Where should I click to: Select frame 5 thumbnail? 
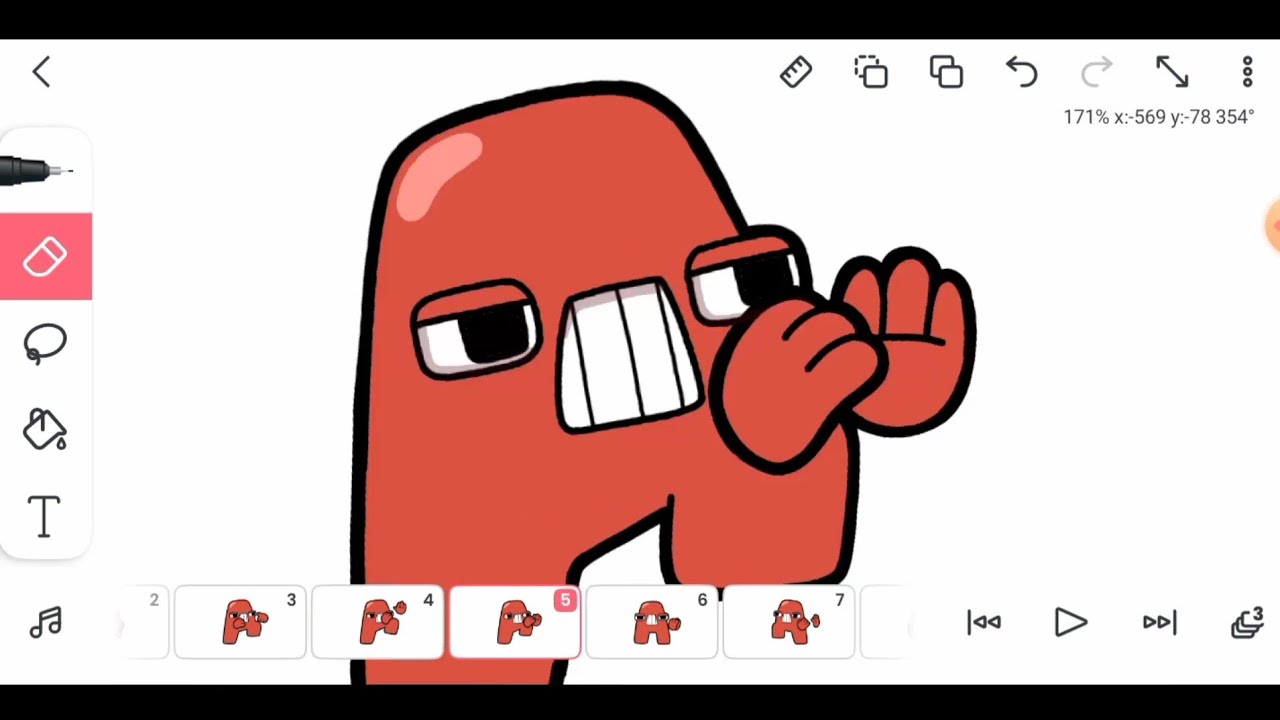pos(515,622)
